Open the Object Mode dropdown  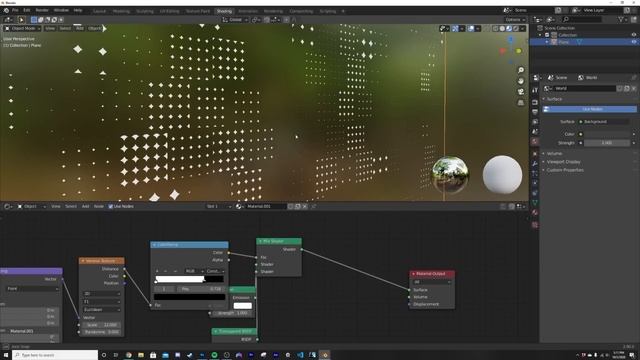[22, 29]
